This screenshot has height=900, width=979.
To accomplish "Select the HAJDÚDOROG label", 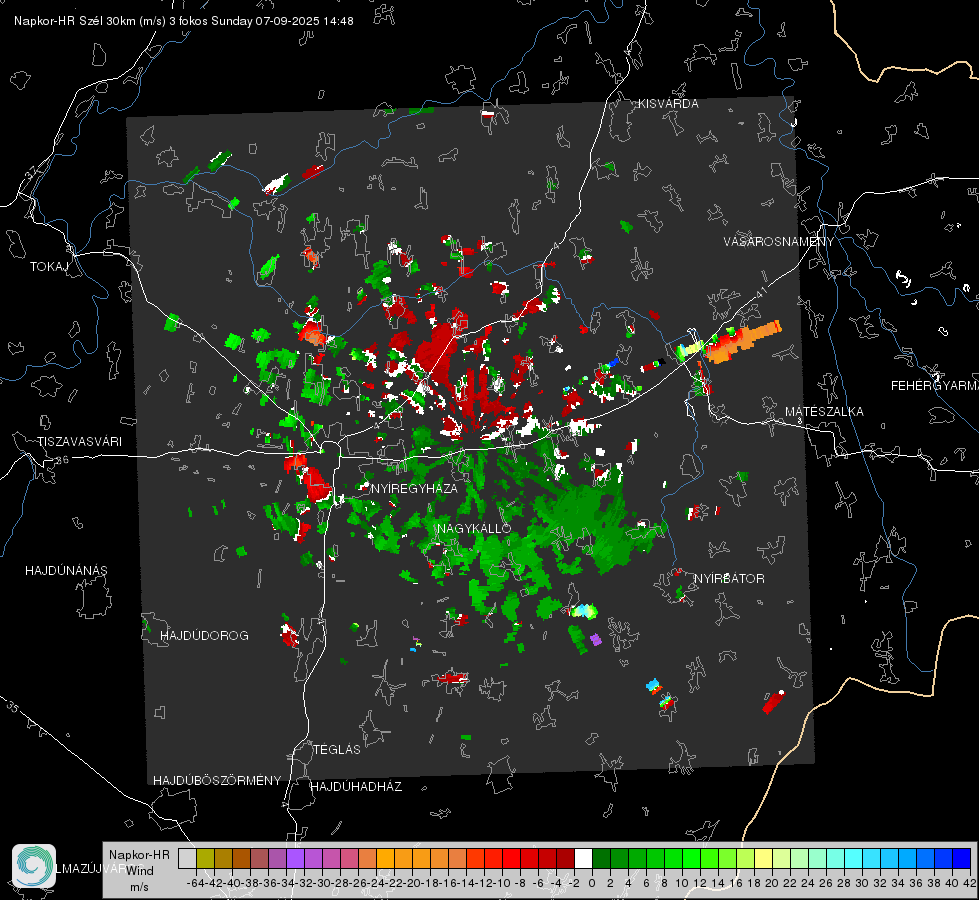I will tap(204, 635).
